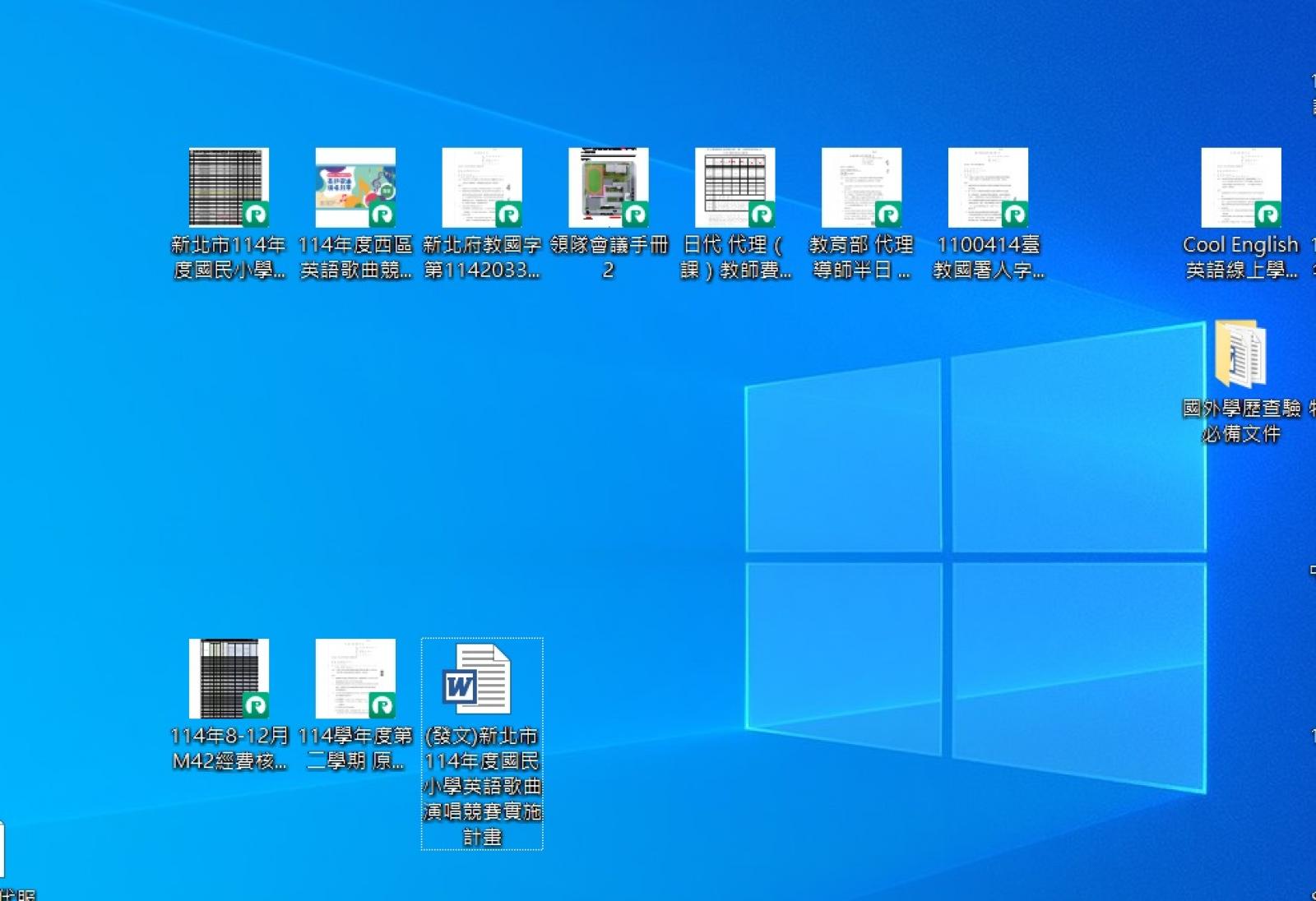This screenshot has height=901, width=1316.
Task: Select the 新北府教國字第1142033 document icon
Action: [482, 187]
